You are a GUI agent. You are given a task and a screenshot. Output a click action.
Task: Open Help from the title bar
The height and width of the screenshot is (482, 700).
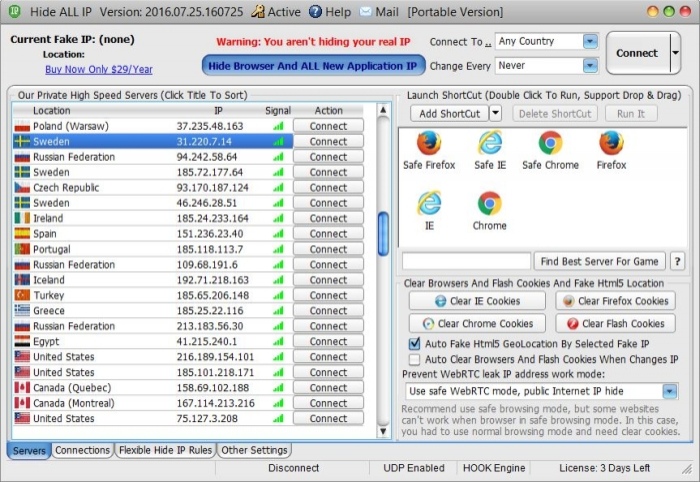pos(330,12)
